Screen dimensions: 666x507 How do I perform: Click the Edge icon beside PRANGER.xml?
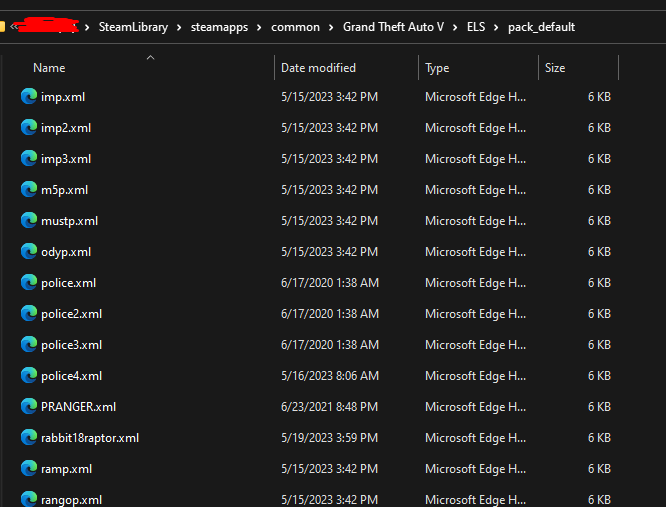pyautogui.click(x=29, y=406)
